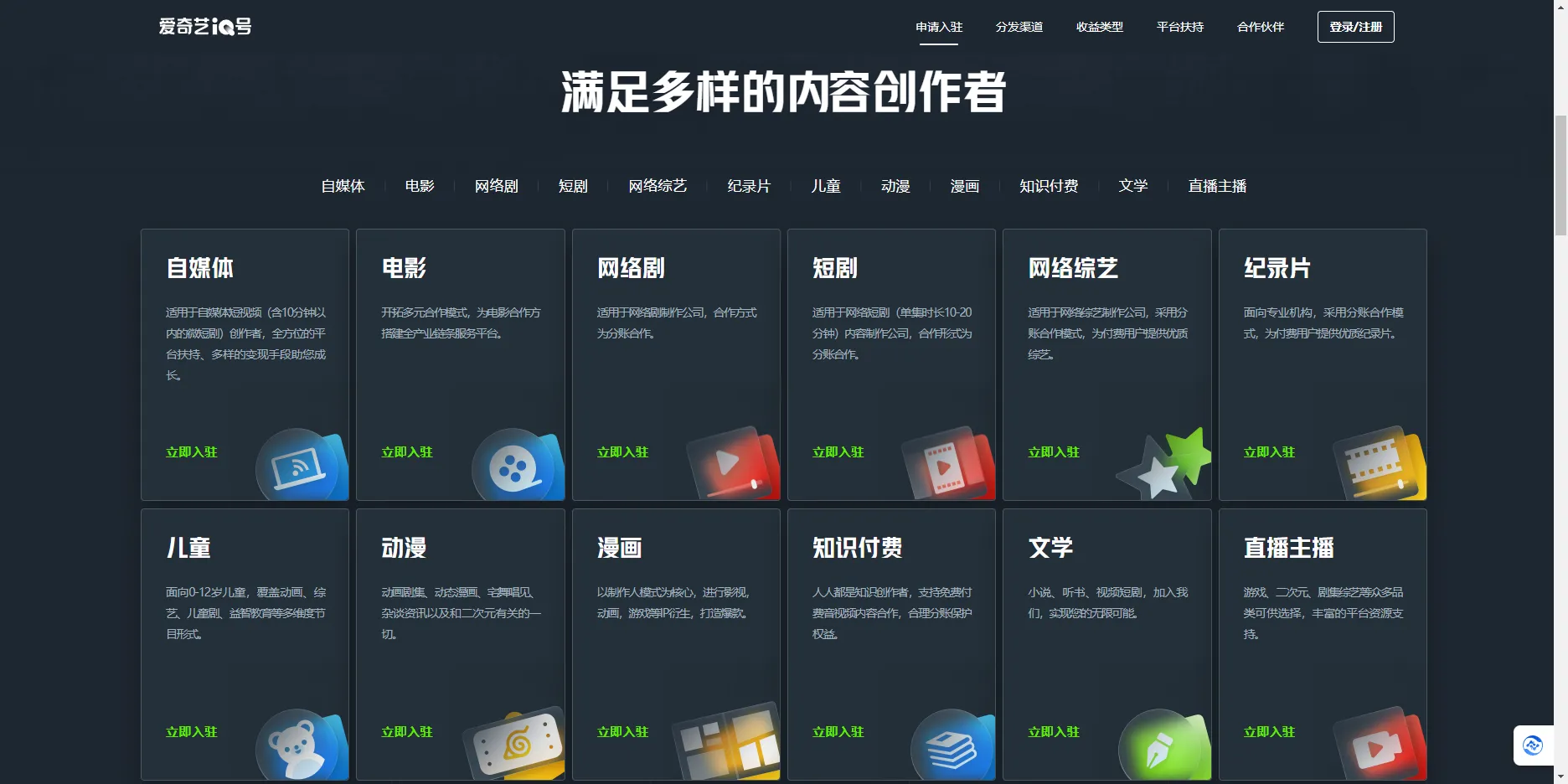Select the 儿童 category tab

[826, 186]
